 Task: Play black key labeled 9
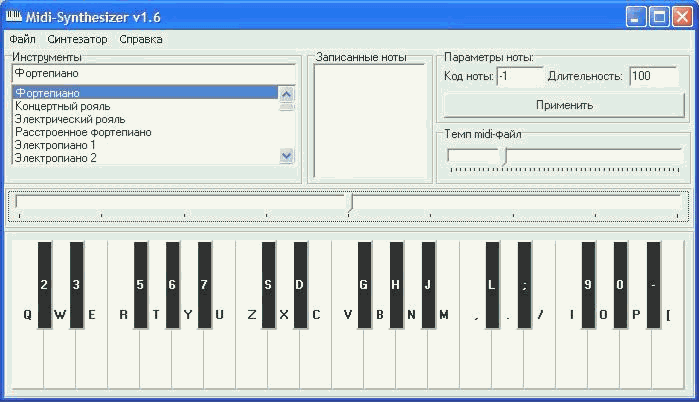pos(588,285)
